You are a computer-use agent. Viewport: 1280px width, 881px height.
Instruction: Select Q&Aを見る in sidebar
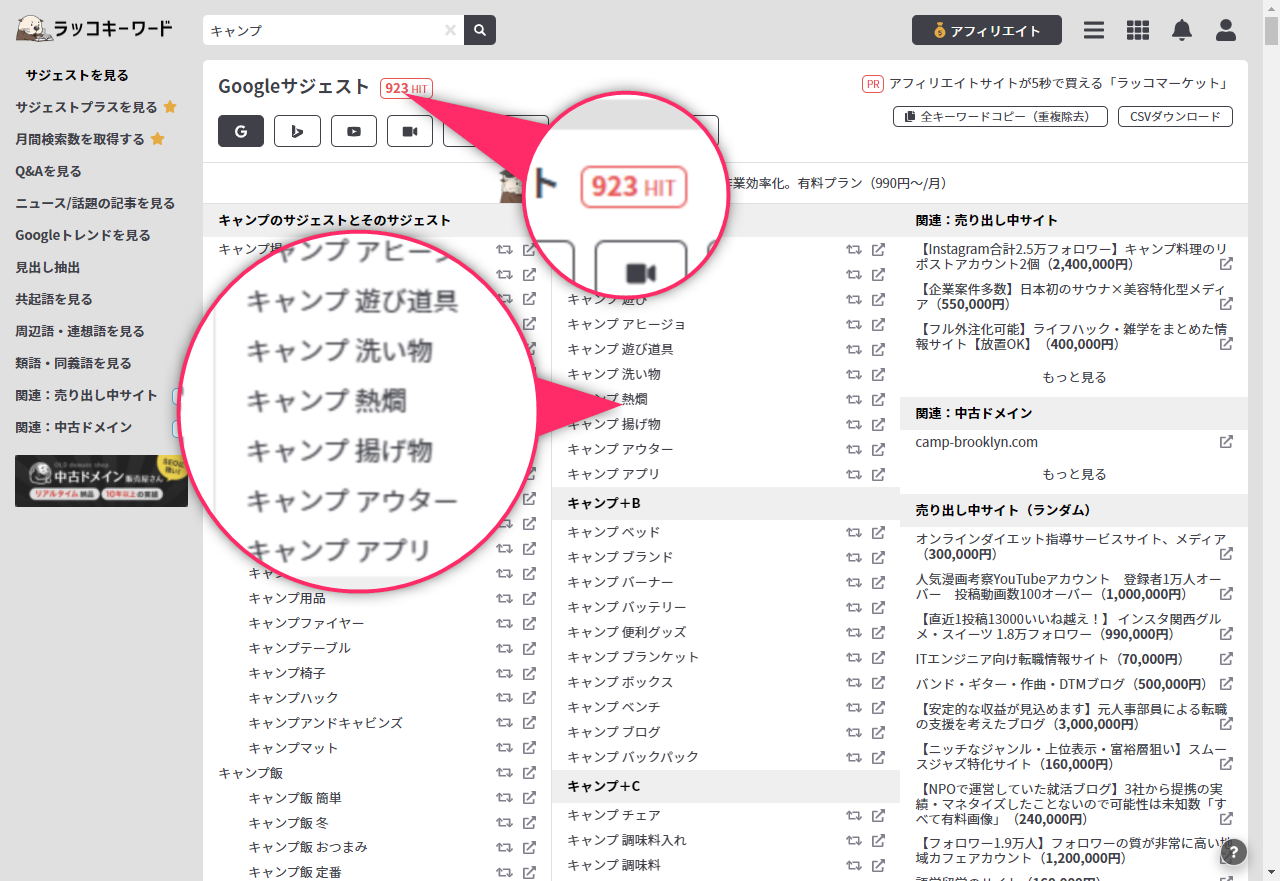click(x=48, y=171)
